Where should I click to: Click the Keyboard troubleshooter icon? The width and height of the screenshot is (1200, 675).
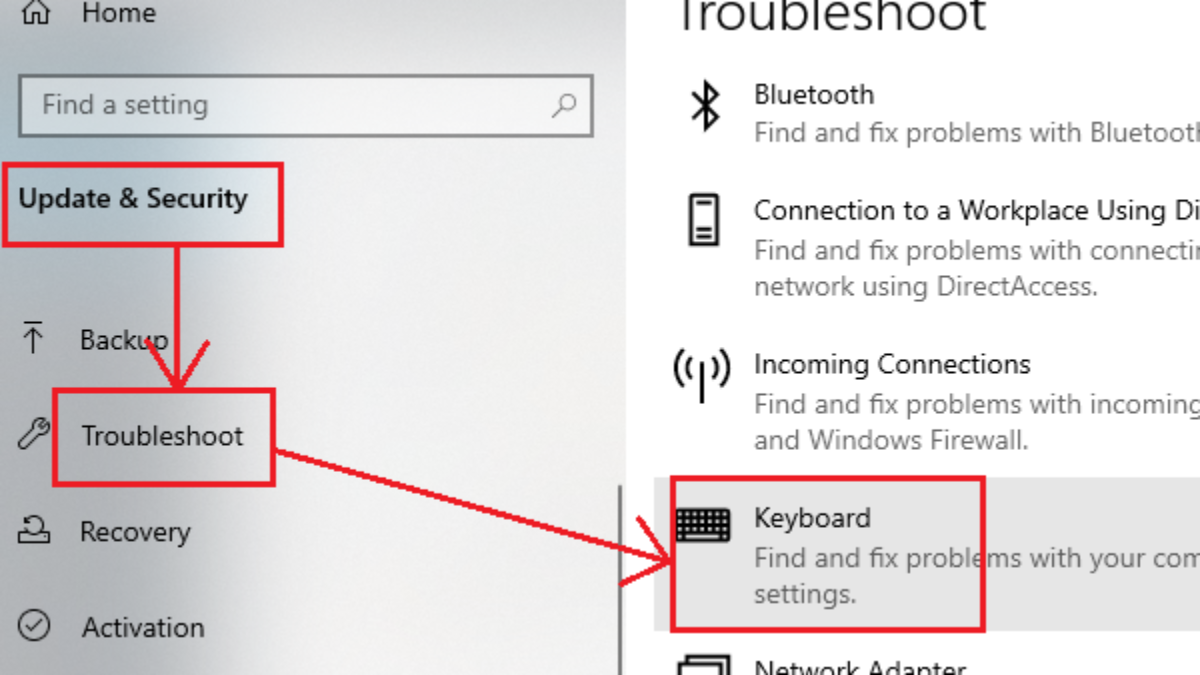coord(703,524)
